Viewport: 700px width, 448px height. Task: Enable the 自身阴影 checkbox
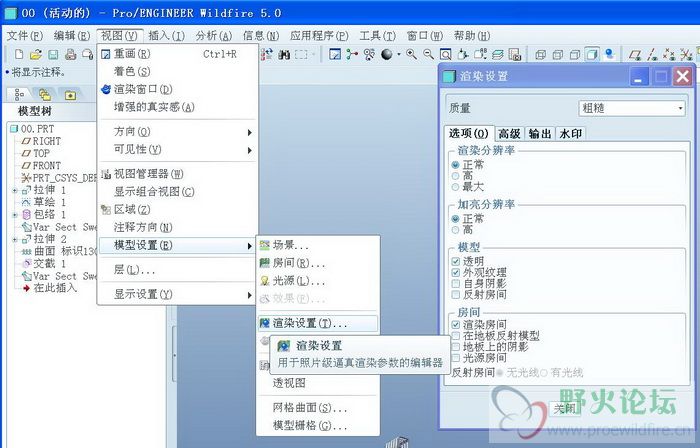pyautogui.click(x=455, y=283)
